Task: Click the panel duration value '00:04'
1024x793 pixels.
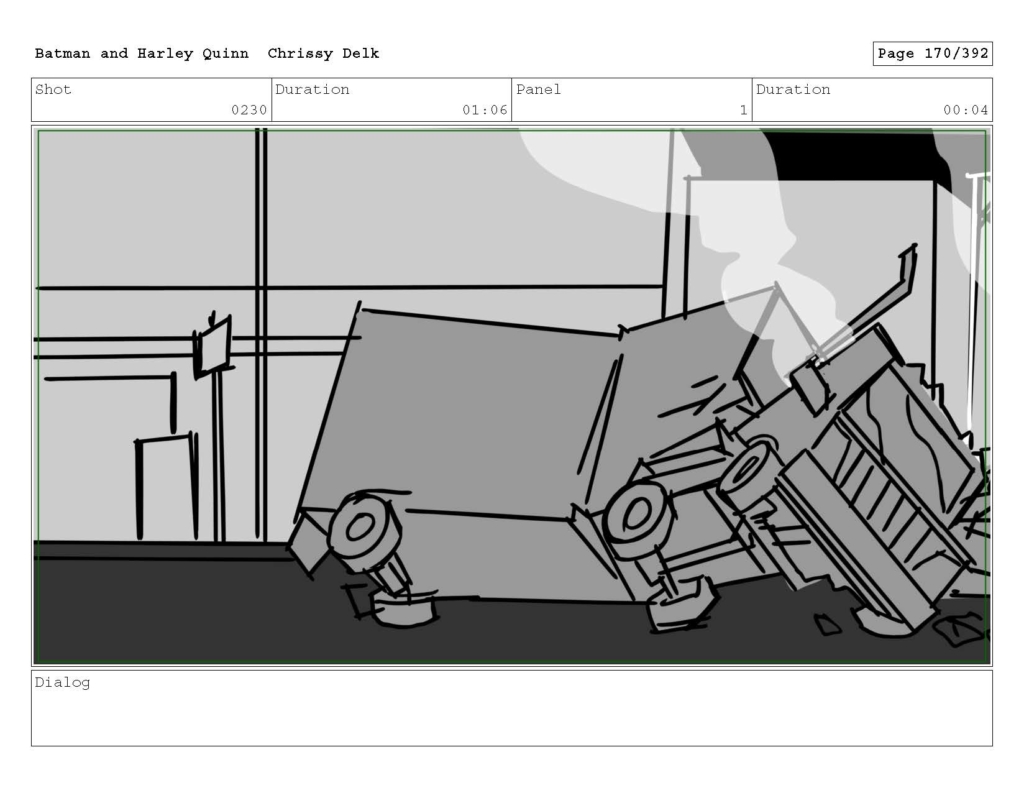Action: [x=965, y=110]
